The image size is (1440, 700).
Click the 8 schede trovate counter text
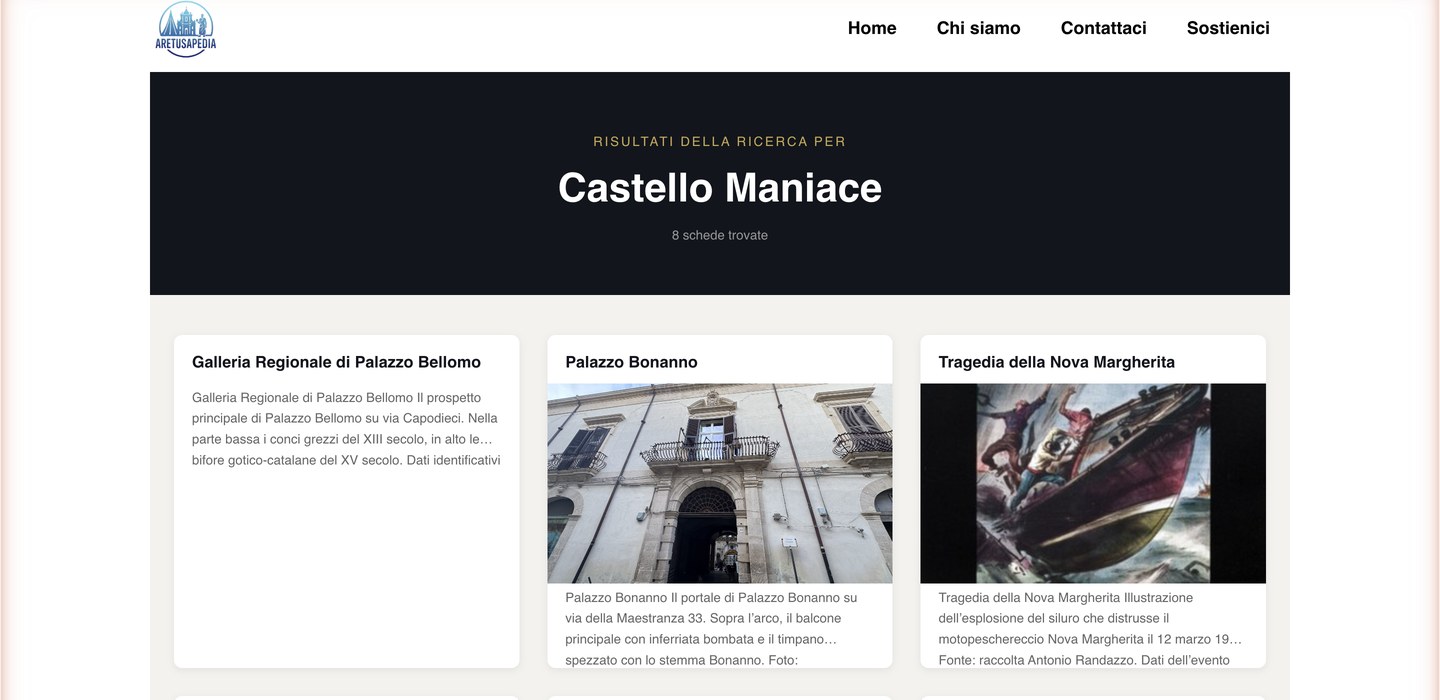tap(719, 234)
